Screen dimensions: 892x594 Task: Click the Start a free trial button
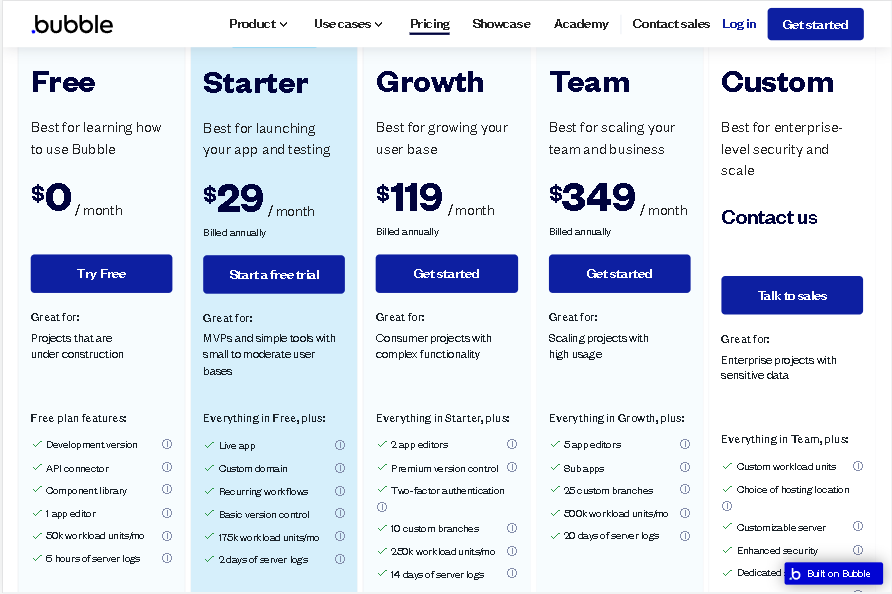point(274,274)
